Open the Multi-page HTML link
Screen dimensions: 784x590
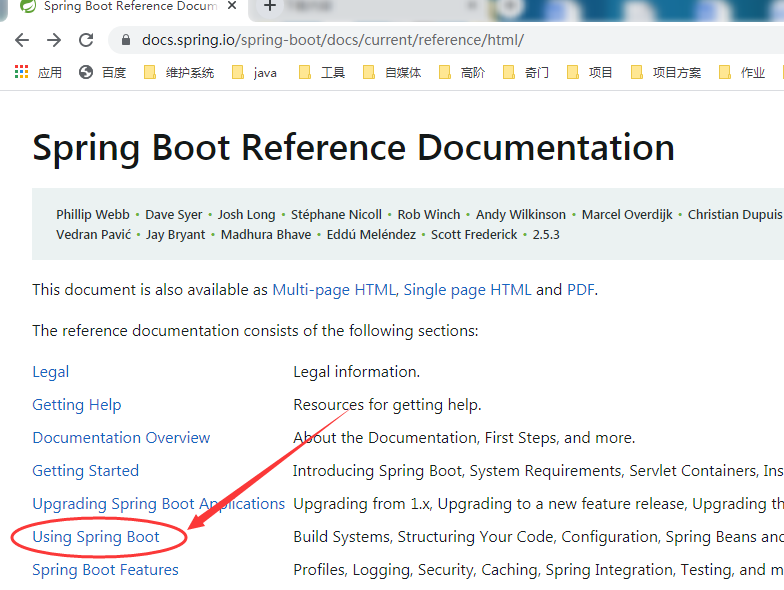pos(334,290)
